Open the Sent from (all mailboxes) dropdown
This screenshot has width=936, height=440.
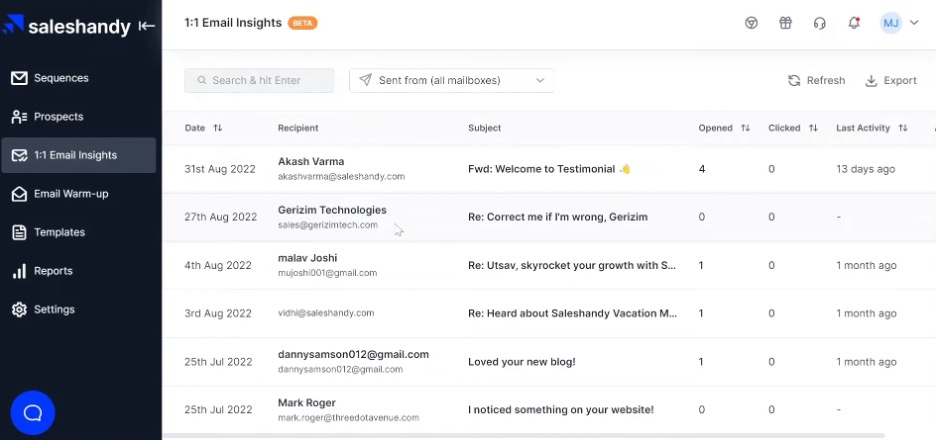pyautogui.click(x=451, y=80)
